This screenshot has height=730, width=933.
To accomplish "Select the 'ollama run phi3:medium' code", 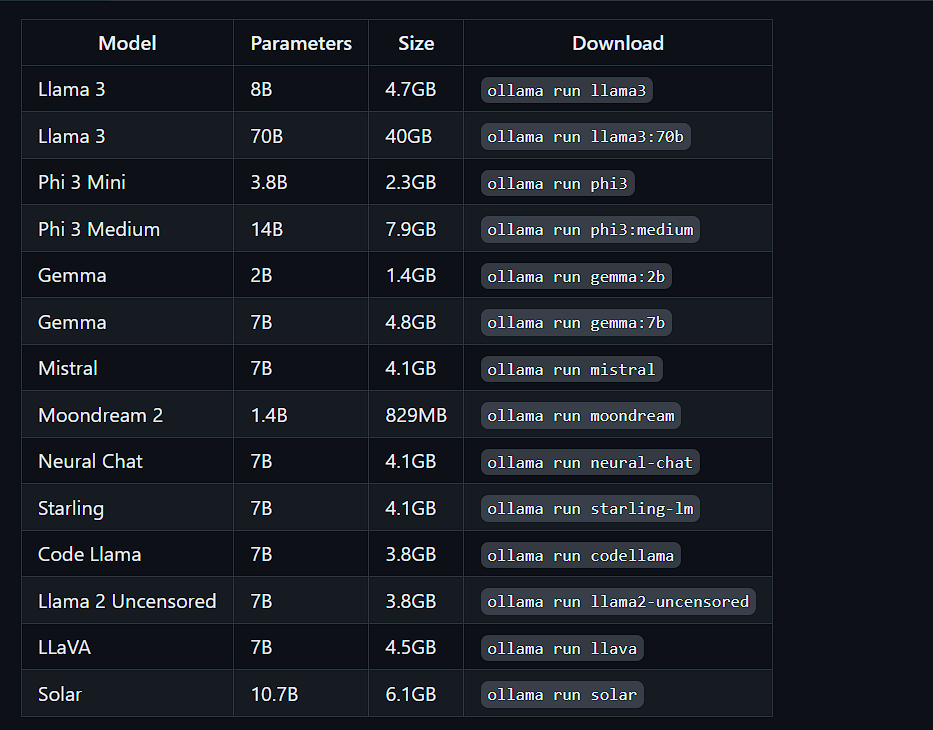I will click(x=590, y=229).
